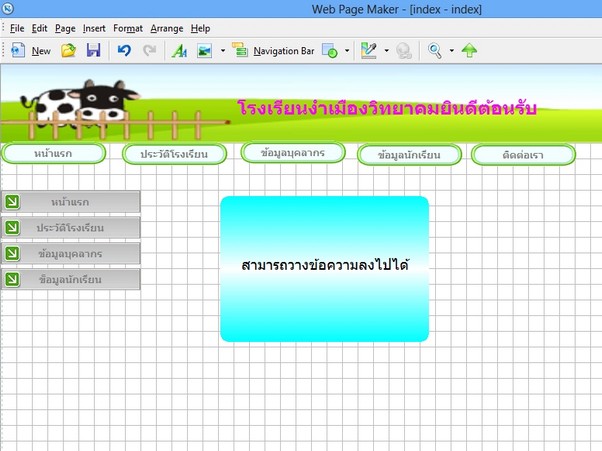This screenshot has width=602, height=451.
Task: Undo the last action
Action: point(124,50)
